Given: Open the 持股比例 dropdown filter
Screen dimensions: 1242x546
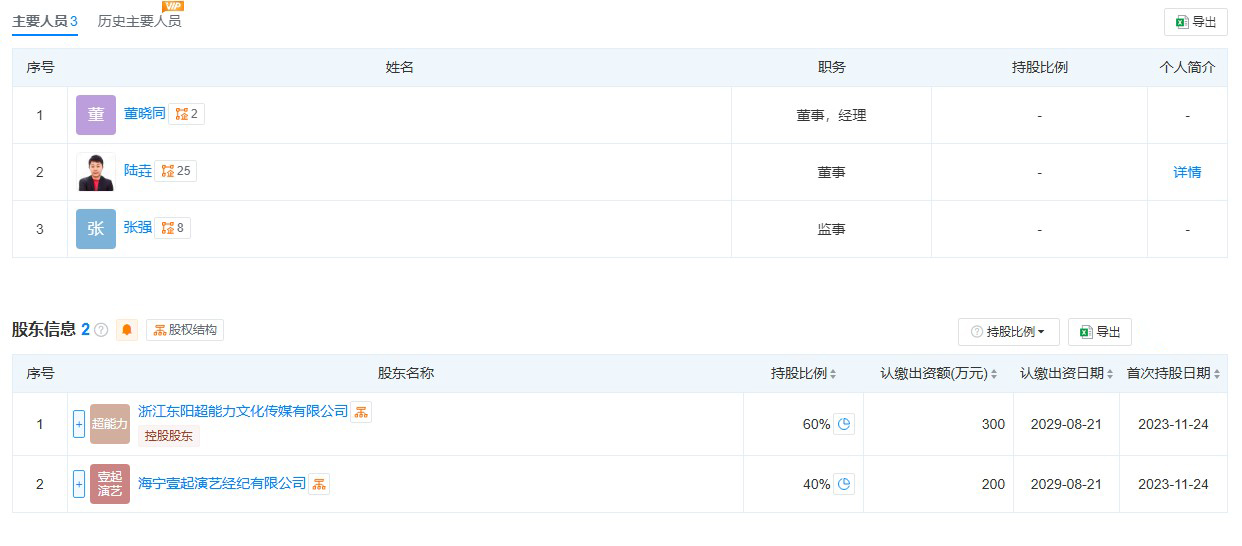Looking at the screenshot, I should point(1008,332).
